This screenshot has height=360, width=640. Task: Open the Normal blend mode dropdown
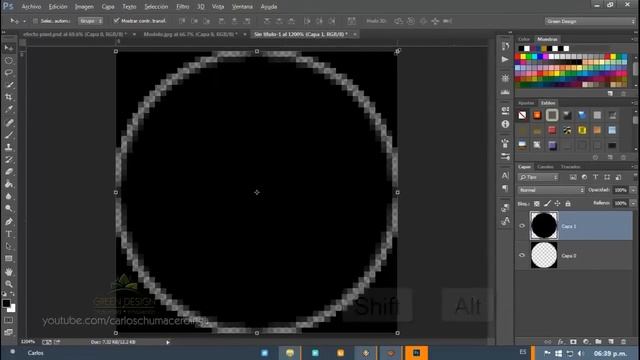[551, 190]
